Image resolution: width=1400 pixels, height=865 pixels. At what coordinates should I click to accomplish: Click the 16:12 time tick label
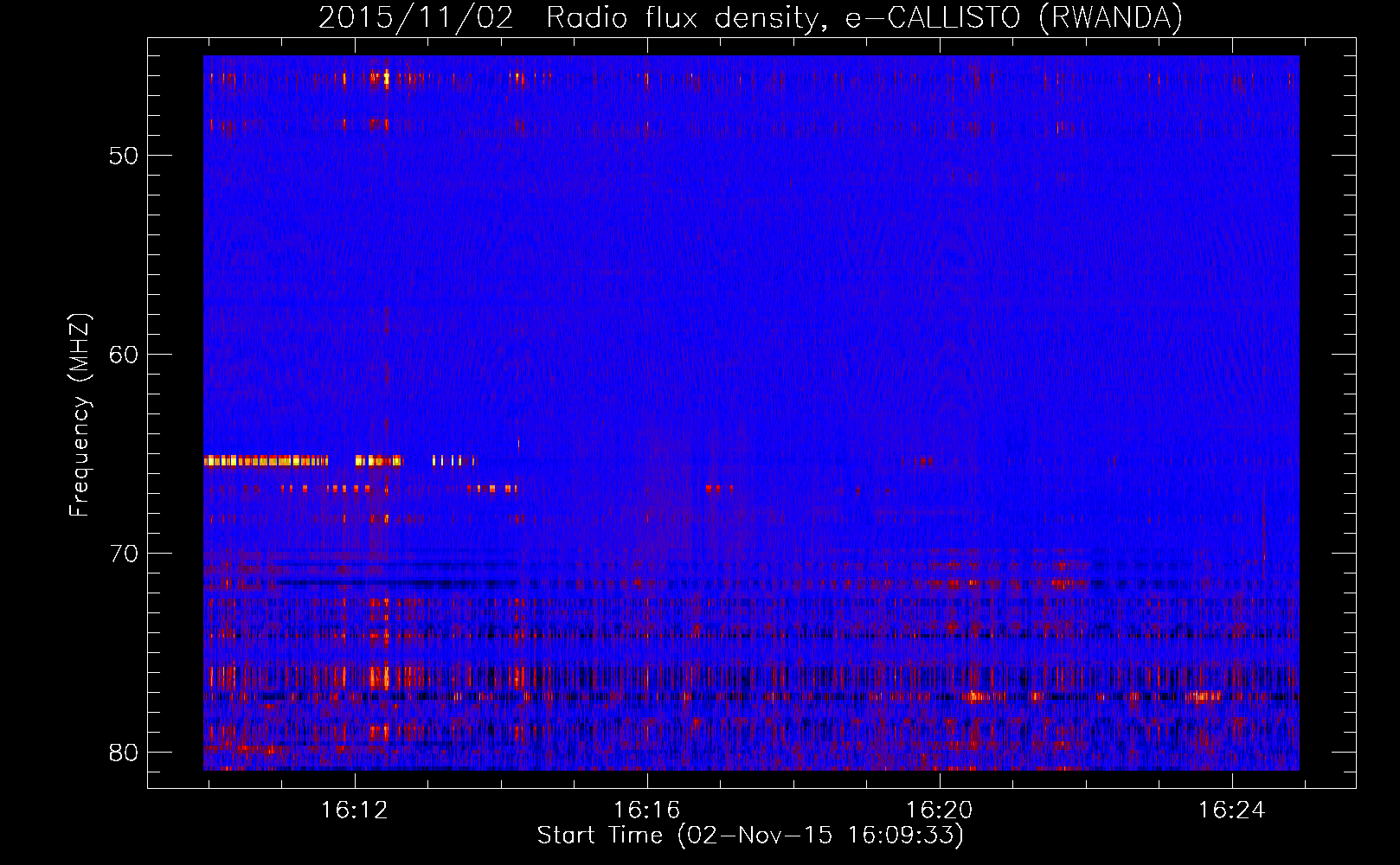click(355, 810)
